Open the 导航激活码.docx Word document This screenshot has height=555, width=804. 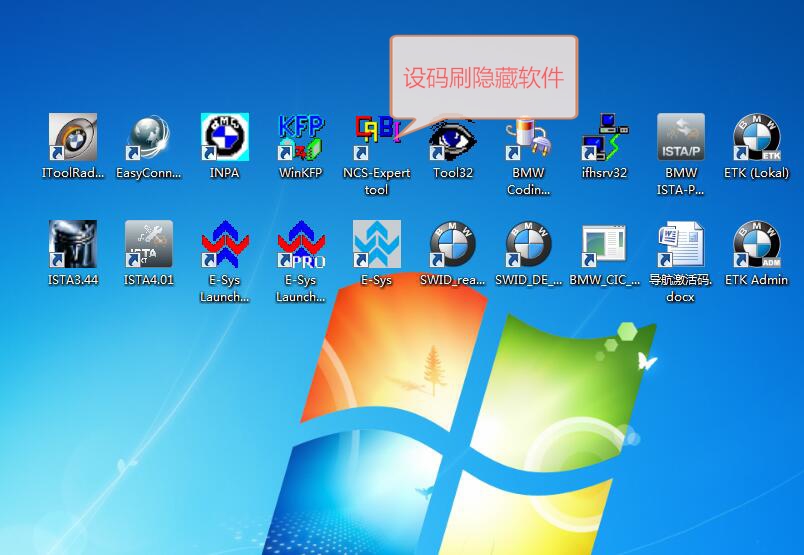click(681, 245)
